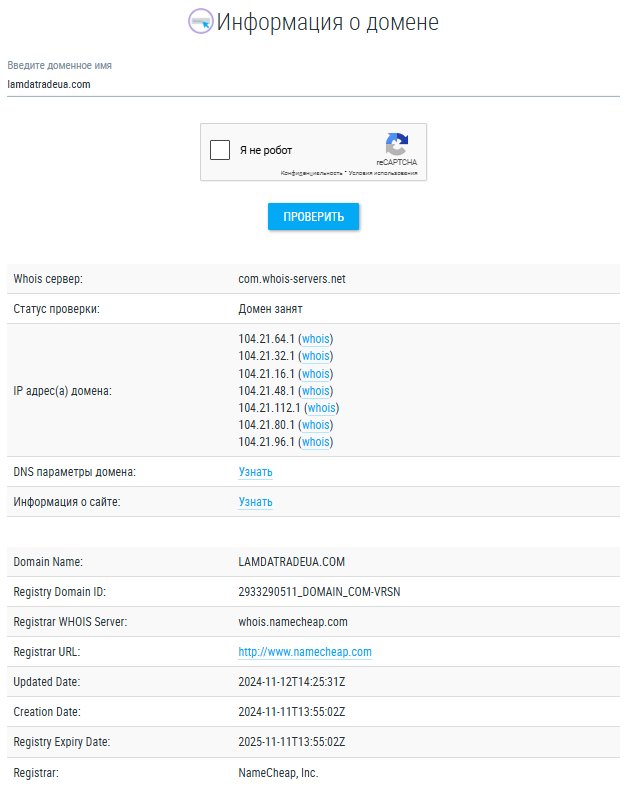Click the Updated Date value 2024-11-12T14:25:31Z

tap(292, 682)
